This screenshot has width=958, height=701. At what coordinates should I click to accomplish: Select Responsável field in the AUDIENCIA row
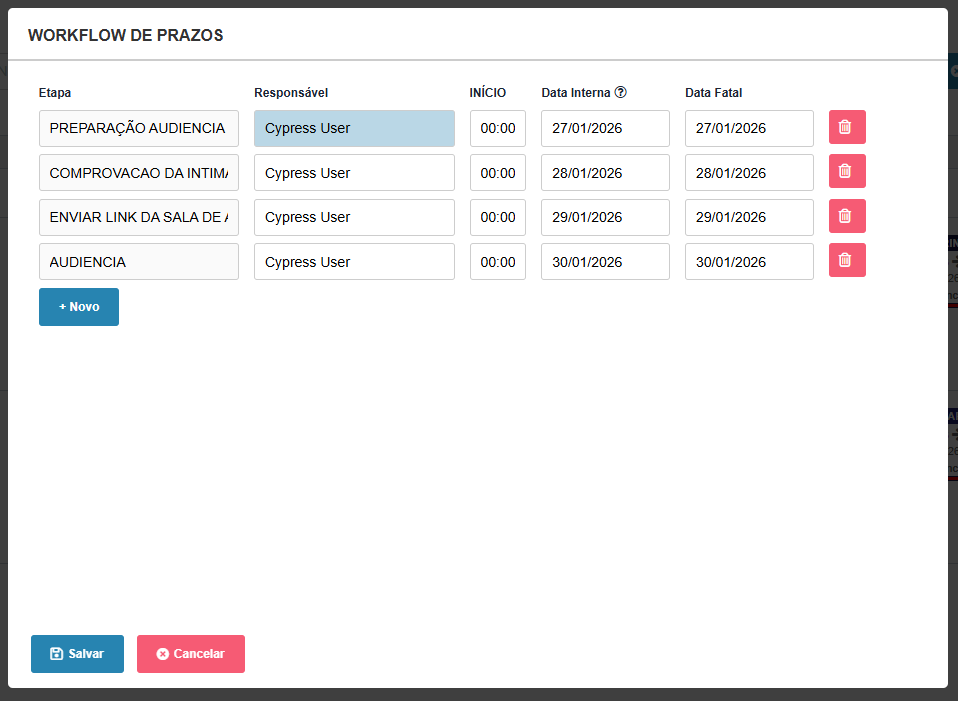pyautogui.click(x=354, y=262)
